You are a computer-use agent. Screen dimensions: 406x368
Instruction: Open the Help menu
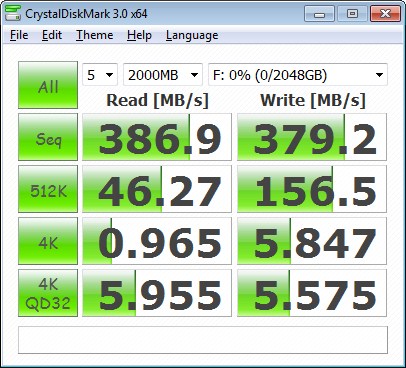[139, 35]
